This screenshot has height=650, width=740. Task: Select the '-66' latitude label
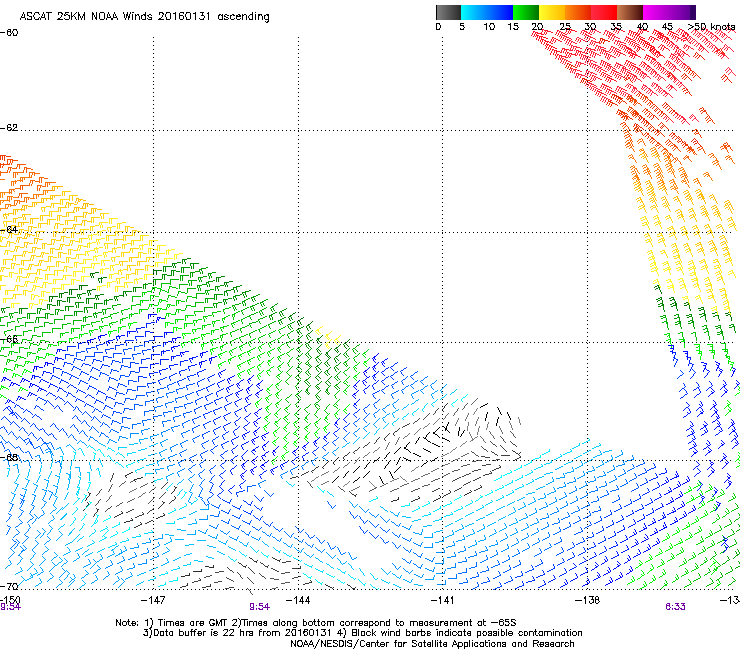[9, 339]
